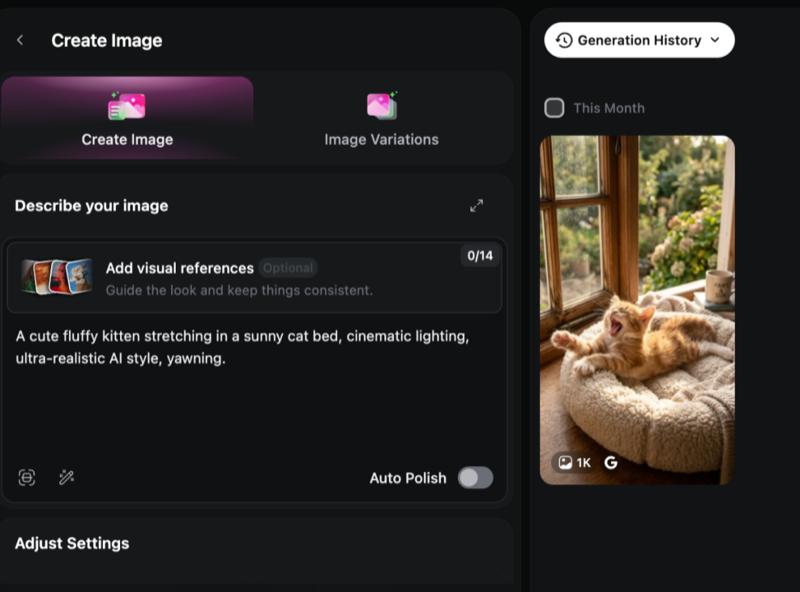Screen dimensions: 800x592
Task: Expand the prompt editor with diagonal arrows
Action: 476,206
